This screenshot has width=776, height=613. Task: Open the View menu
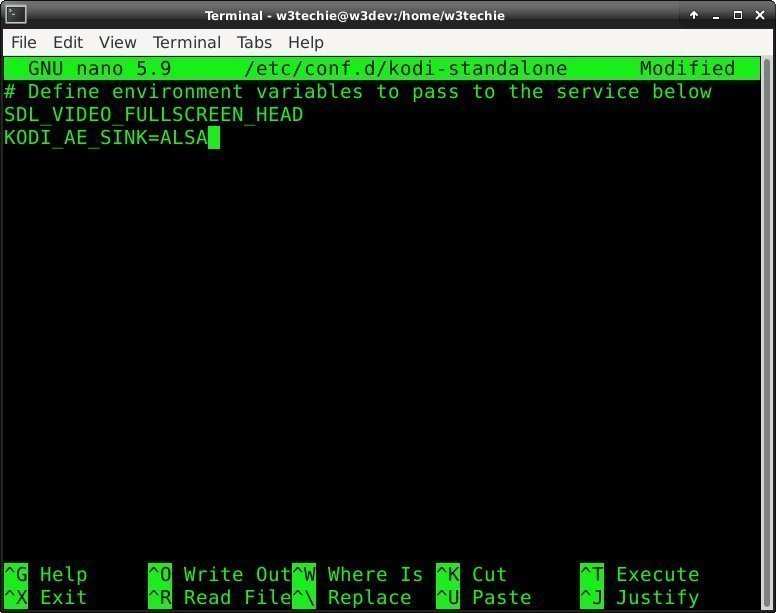point(117,43)
